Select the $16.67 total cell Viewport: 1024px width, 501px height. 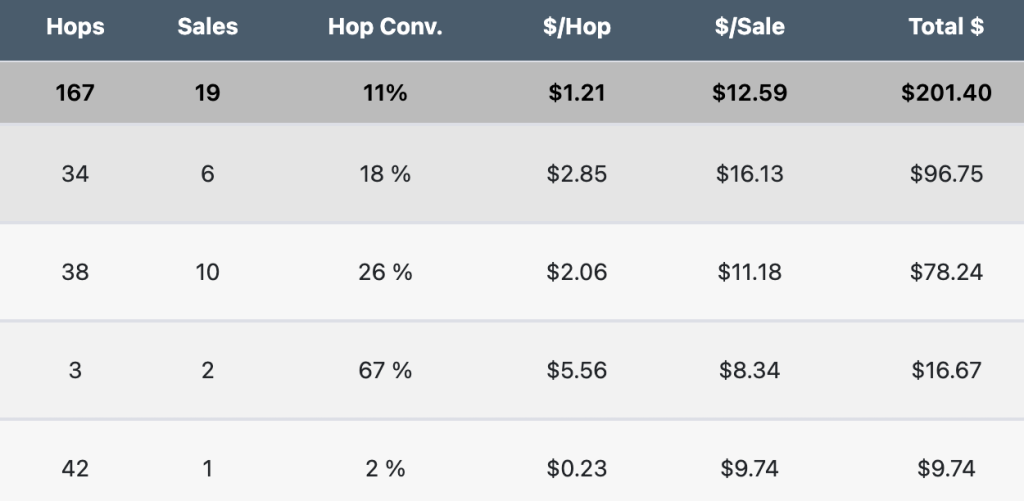tap(946, 370)
